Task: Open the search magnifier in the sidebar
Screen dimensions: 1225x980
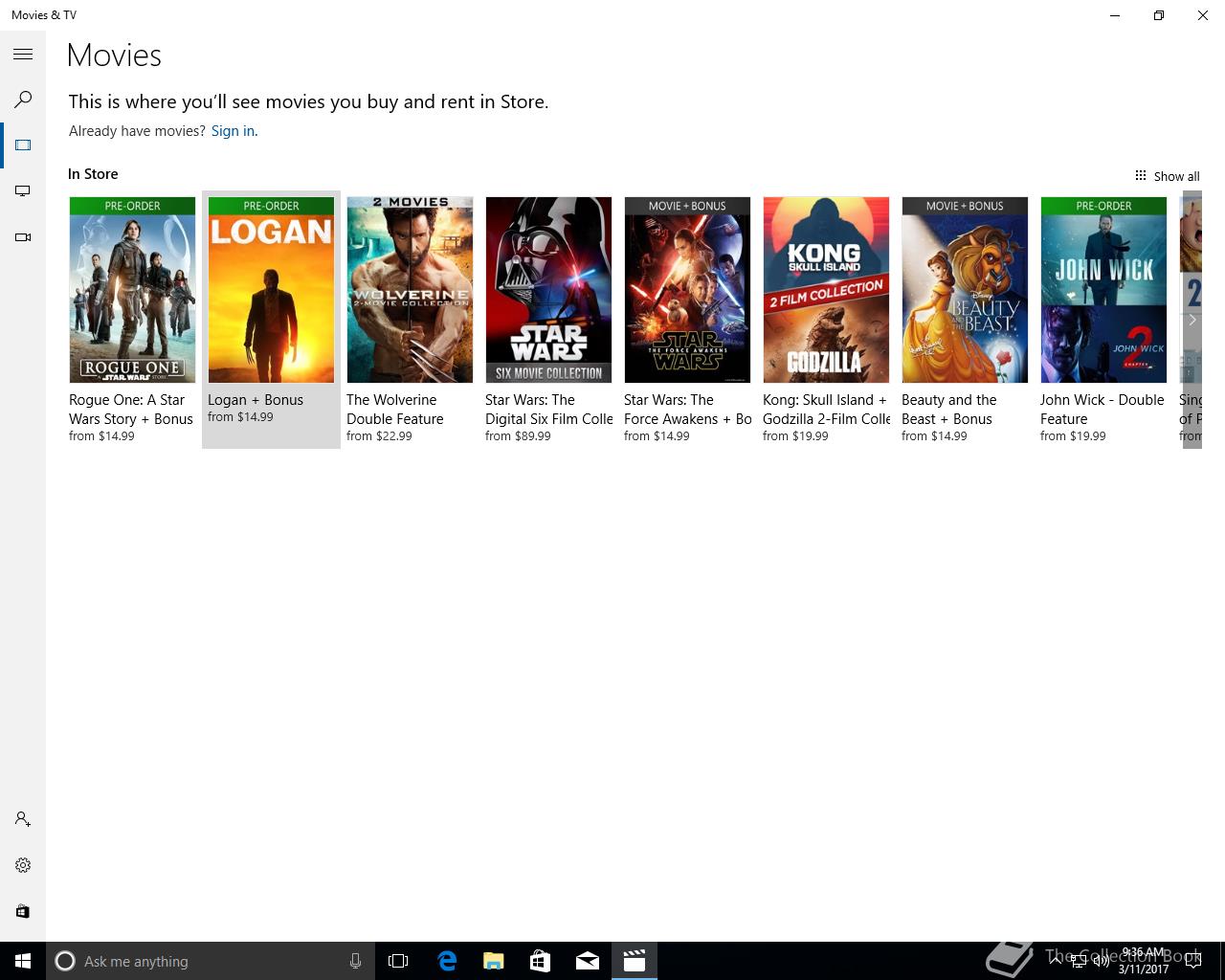Action: [x=23, y=100]
